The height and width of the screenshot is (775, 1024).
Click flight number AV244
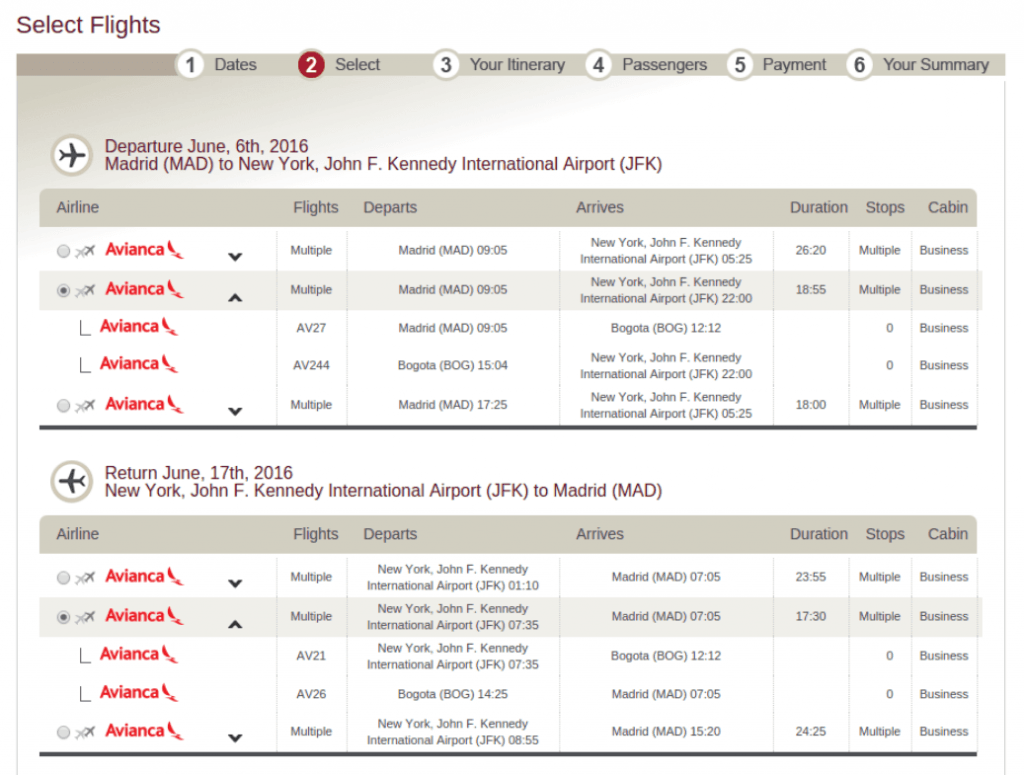coord(311,365)
